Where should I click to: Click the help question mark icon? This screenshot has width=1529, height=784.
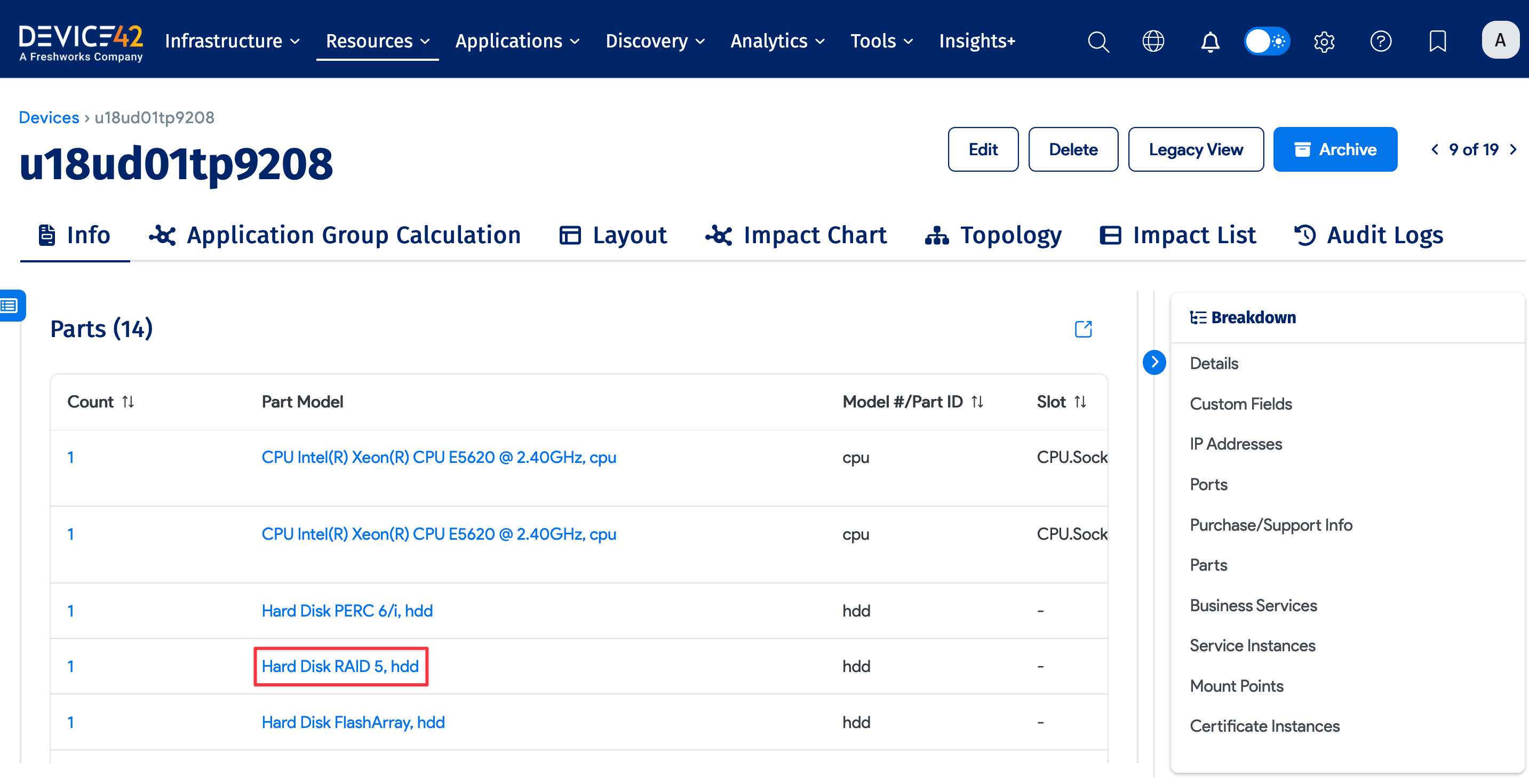(x=1380, y=42)
